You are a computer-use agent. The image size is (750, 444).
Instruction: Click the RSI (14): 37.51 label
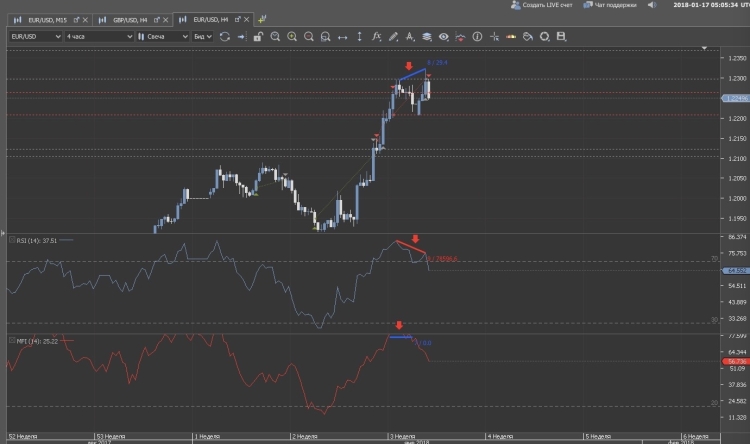tap(37, 241)
